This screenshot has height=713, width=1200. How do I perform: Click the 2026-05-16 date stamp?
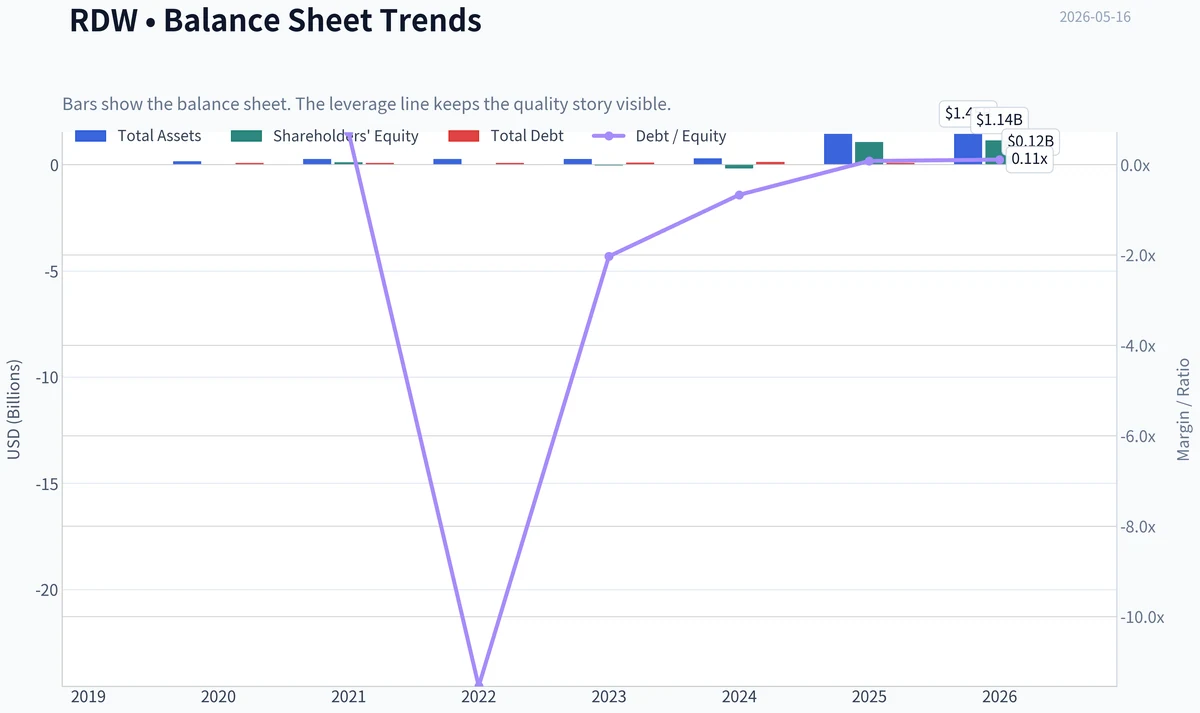click(x=1095, y=17)
